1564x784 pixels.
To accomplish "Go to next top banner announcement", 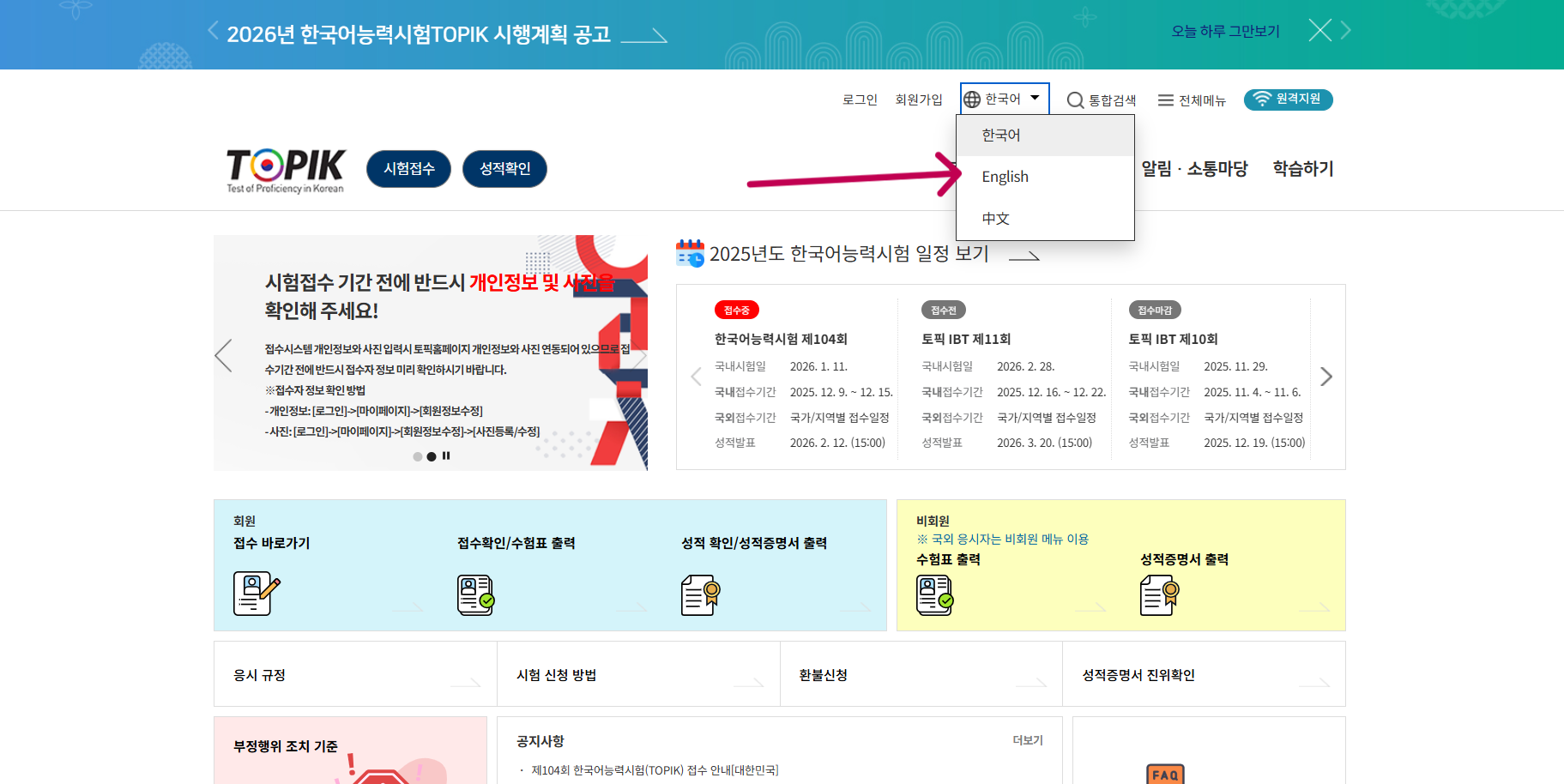I will (1346, 31).
